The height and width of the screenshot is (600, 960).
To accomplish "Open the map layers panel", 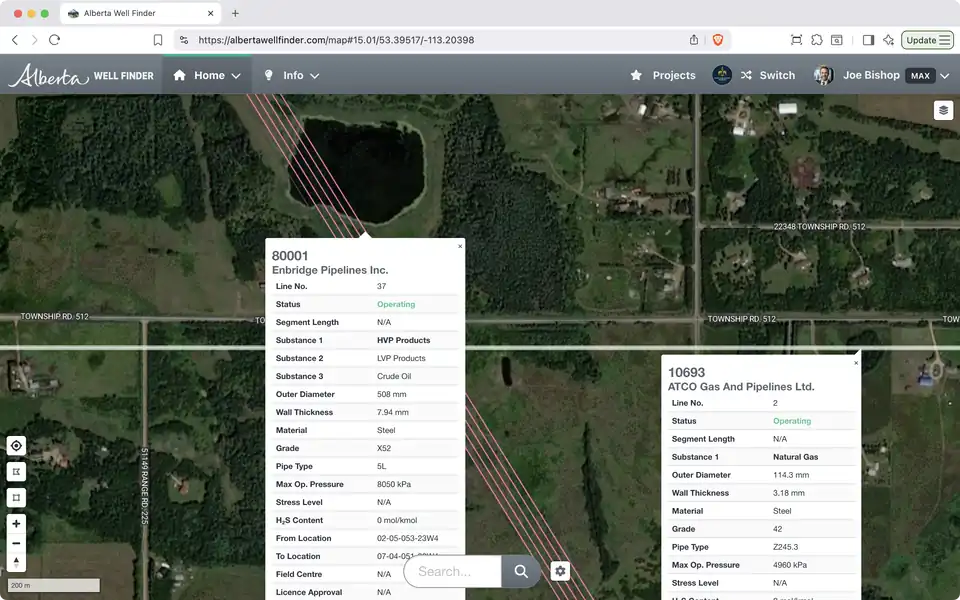I will [x=943, y=110].
